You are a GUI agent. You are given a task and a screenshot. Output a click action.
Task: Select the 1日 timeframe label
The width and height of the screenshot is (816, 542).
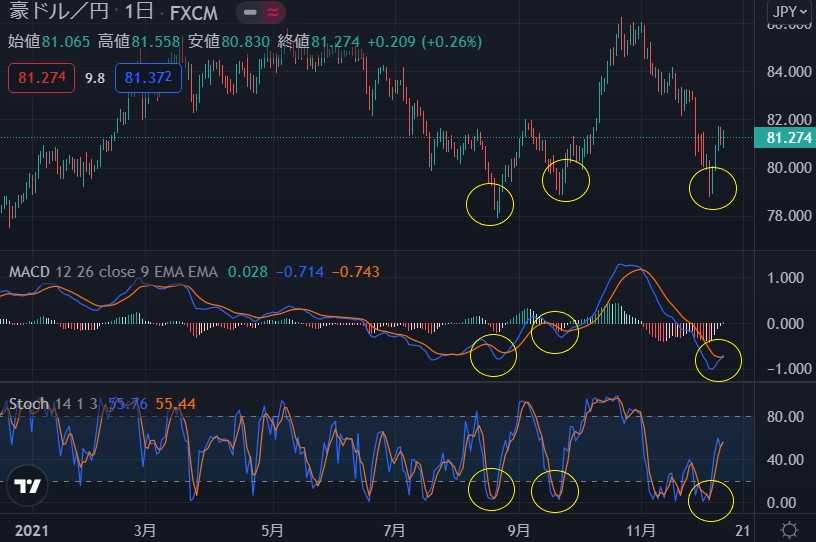click(138, 11)
